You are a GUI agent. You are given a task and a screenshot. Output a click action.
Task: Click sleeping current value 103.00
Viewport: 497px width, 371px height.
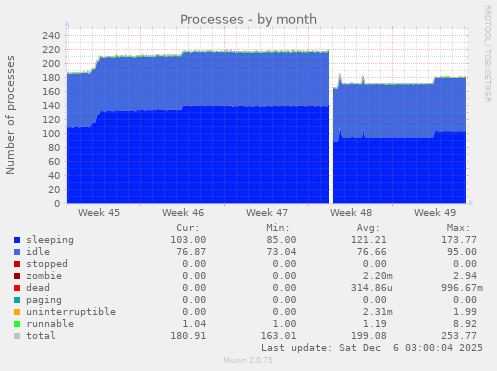[188, 240]
